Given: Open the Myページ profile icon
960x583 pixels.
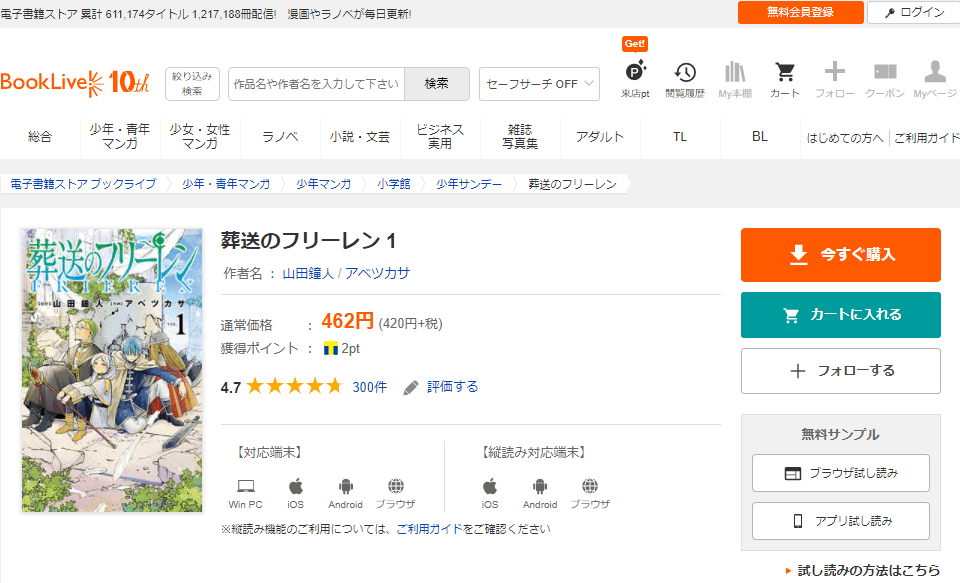Looking at the screenshot, I should pos(935,73).
